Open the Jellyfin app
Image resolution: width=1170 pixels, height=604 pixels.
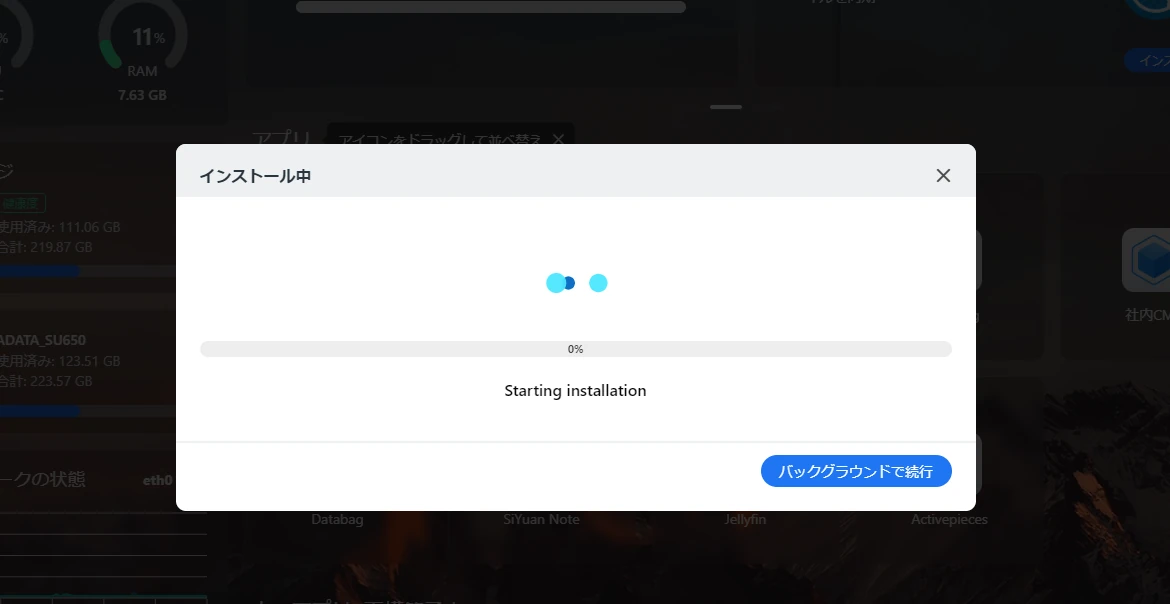(x=745, y=519)
